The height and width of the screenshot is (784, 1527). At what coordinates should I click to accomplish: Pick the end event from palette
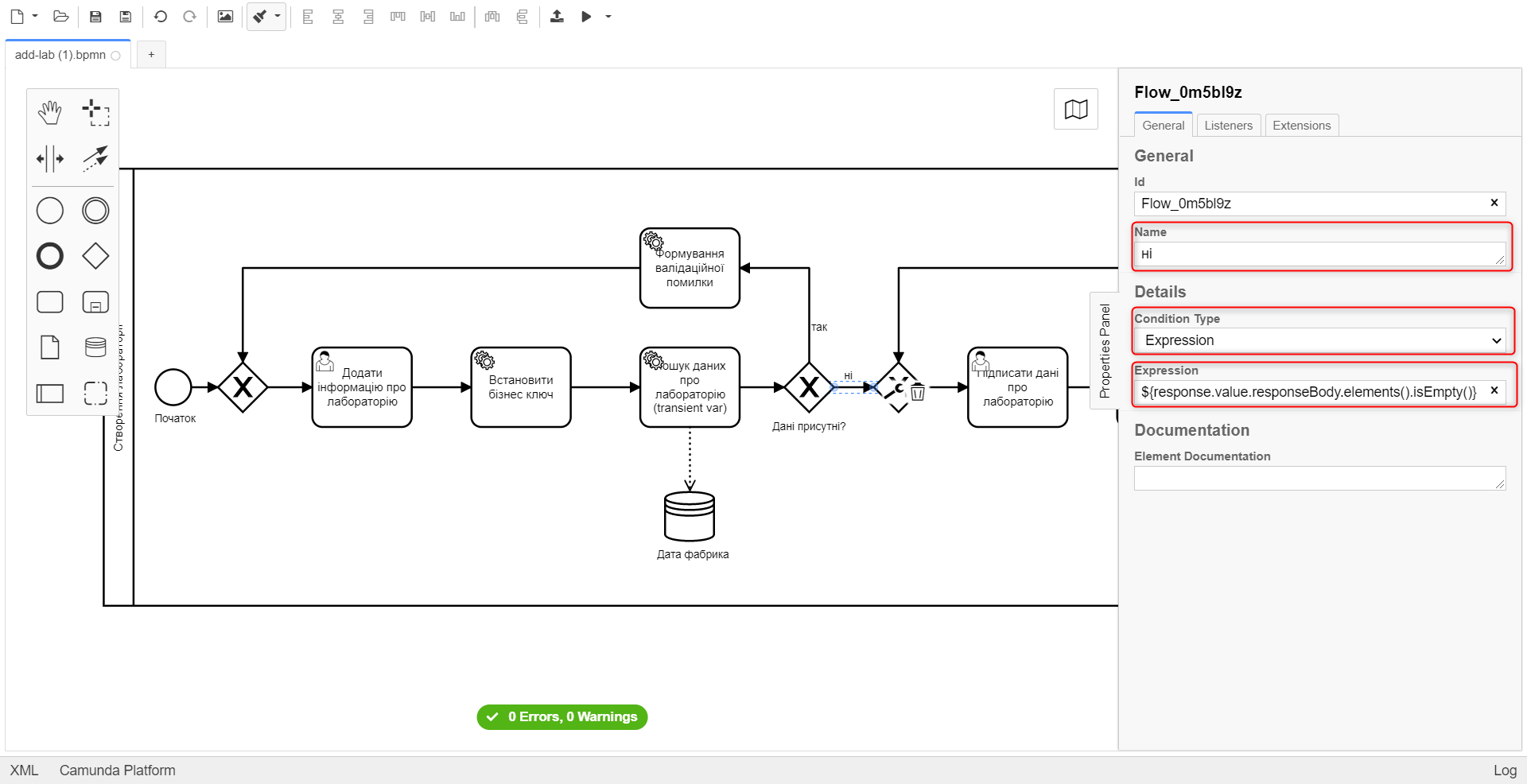(x=50, y=256)
